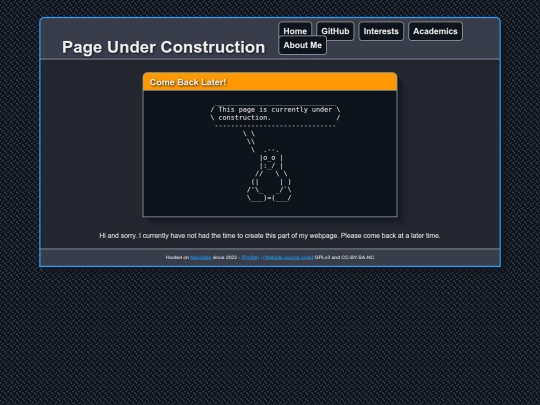Image resolution: width=540 pixels, height=405 pixels.
Task: Click the 'Hi and sorry' apology paragraph
Action: click(270, 236)
